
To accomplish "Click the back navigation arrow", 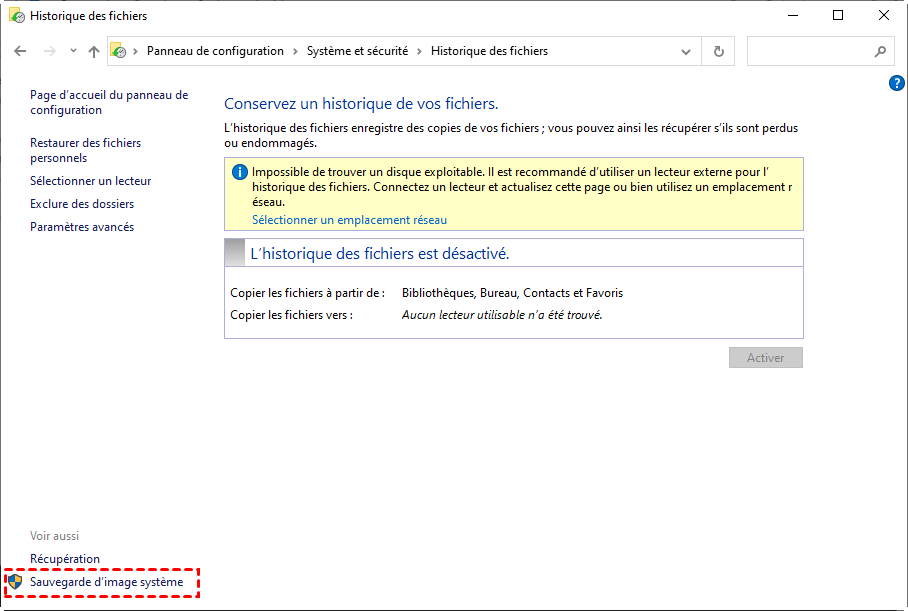I will click(20, 51).
